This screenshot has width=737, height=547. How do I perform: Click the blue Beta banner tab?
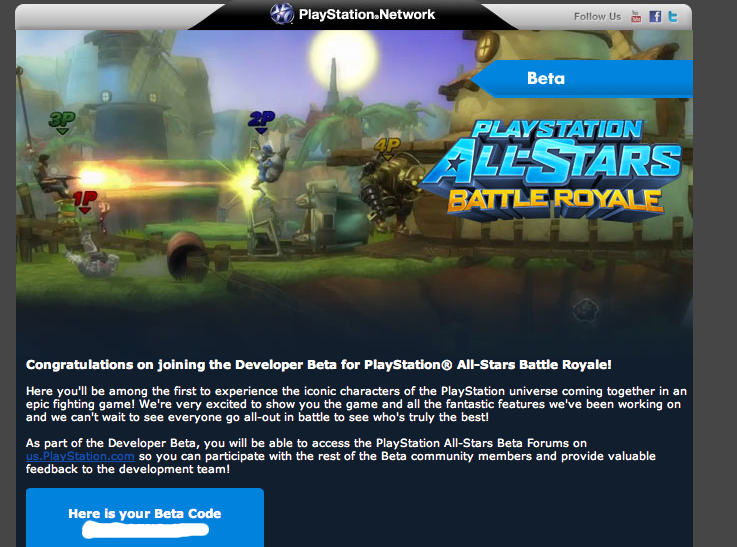583,79
